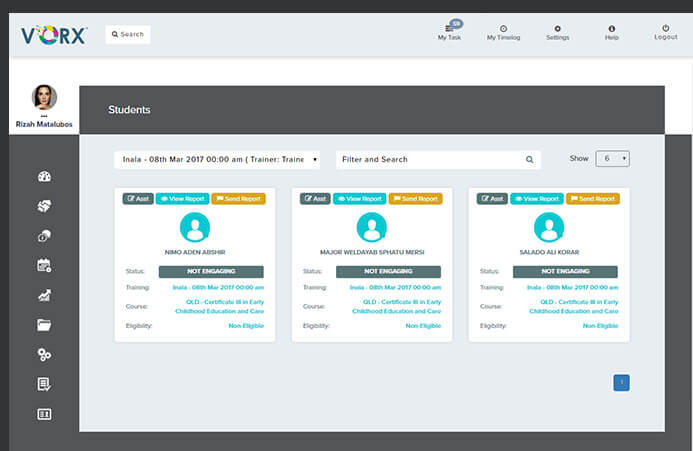
Task: Click Asst for Nimo Aden Abshir
Action: click(x=138, y=199)
